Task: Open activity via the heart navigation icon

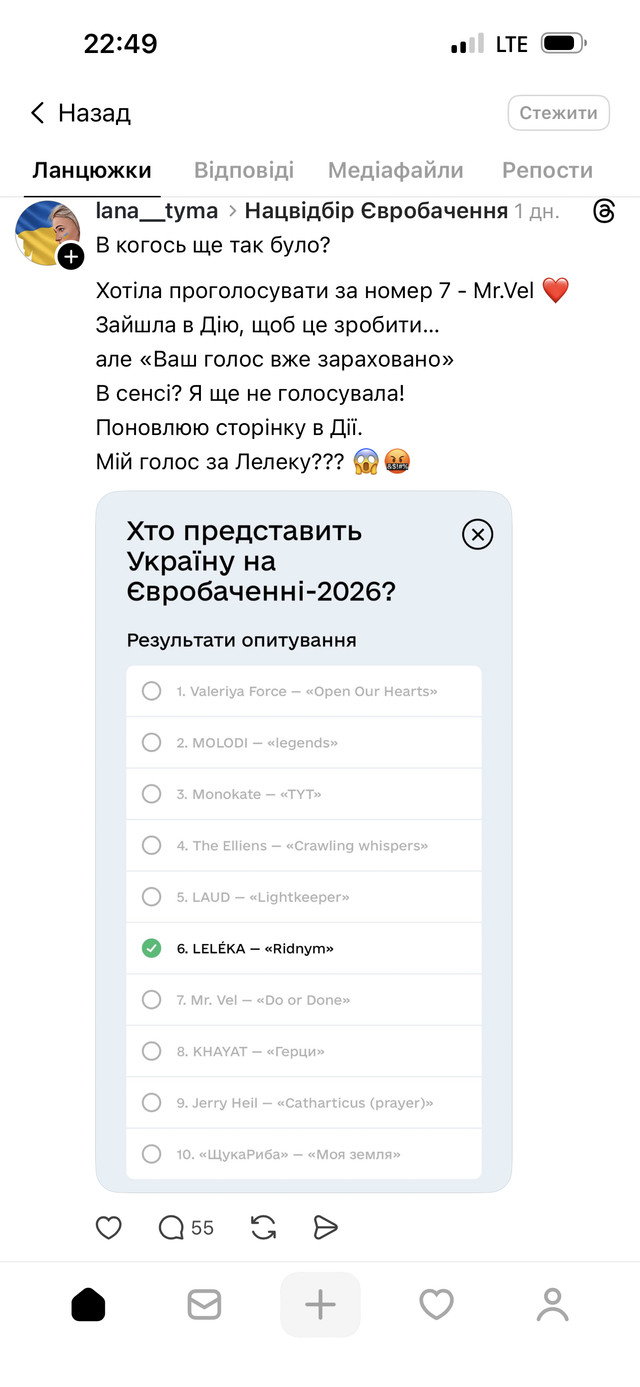Action: pos(436,1304)
